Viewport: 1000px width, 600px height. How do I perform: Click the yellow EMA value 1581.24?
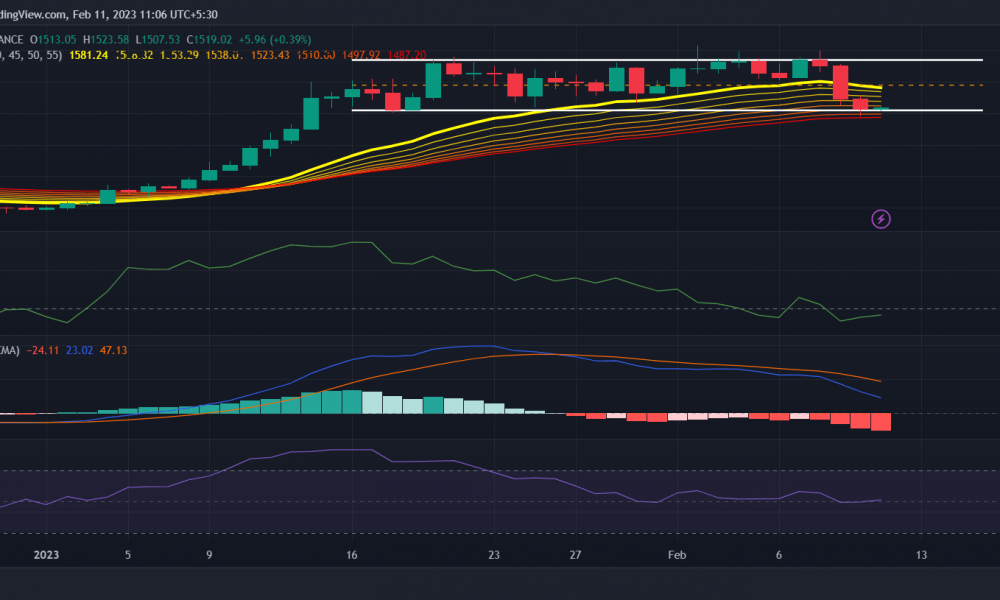coord(89,55)
